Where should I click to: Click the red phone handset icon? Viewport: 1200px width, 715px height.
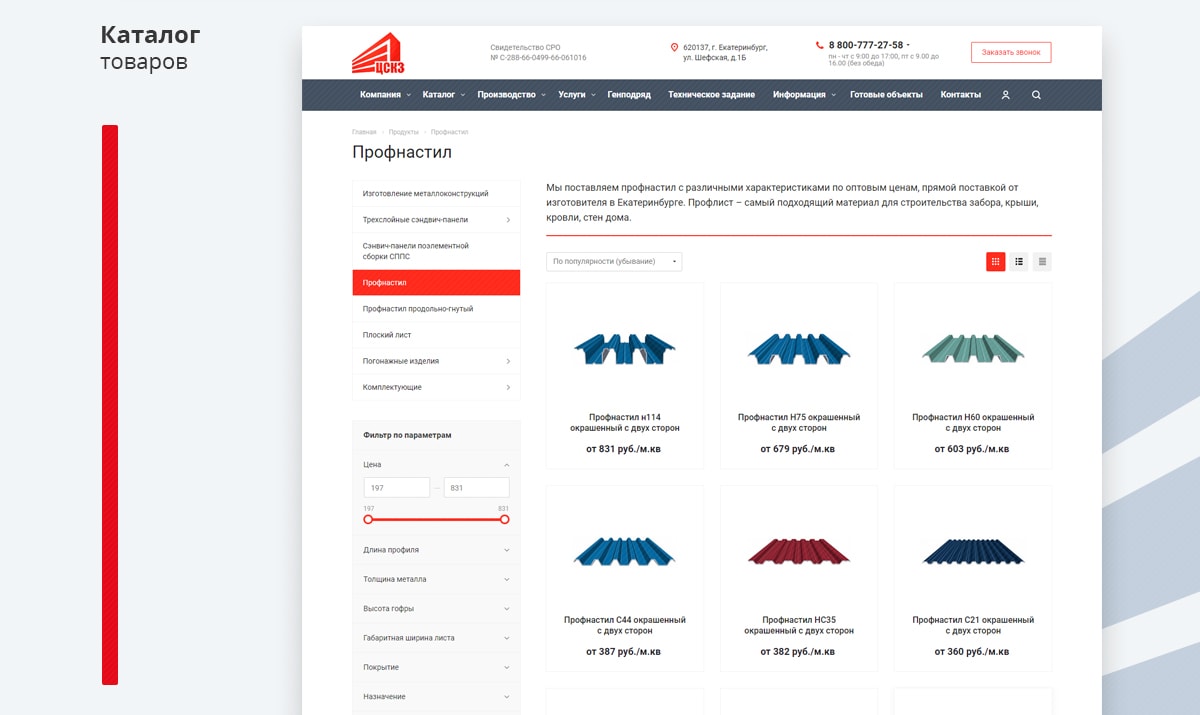pos(820,45)
